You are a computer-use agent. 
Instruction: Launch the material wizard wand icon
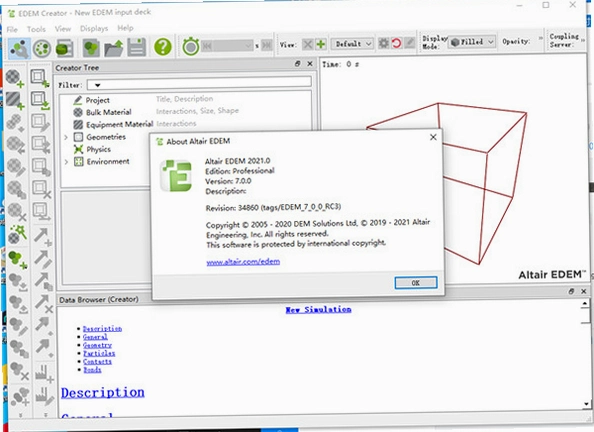click(x=17, y=234)
